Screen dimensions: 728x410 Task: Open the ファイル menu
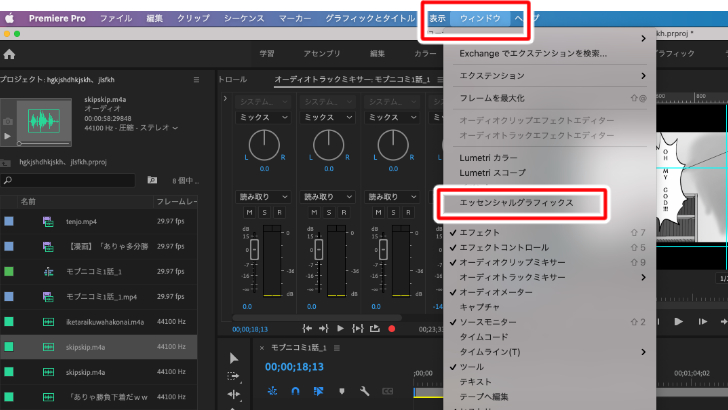click(x=116, y=19)
